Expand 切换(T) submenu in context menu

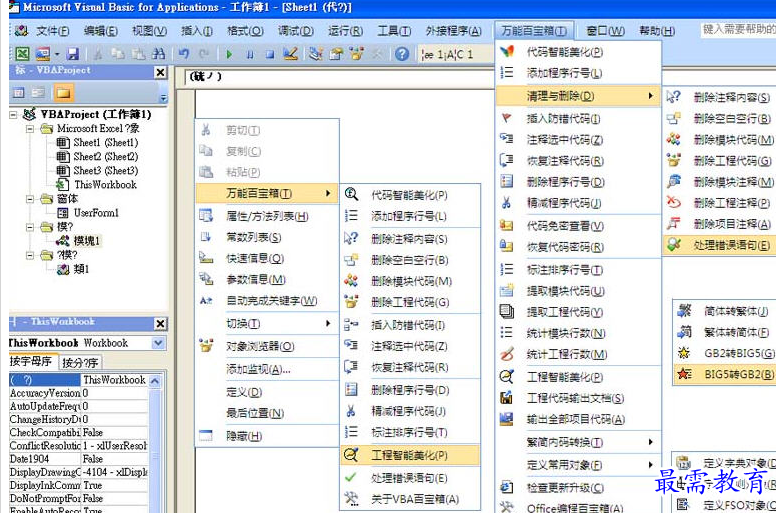267,324
